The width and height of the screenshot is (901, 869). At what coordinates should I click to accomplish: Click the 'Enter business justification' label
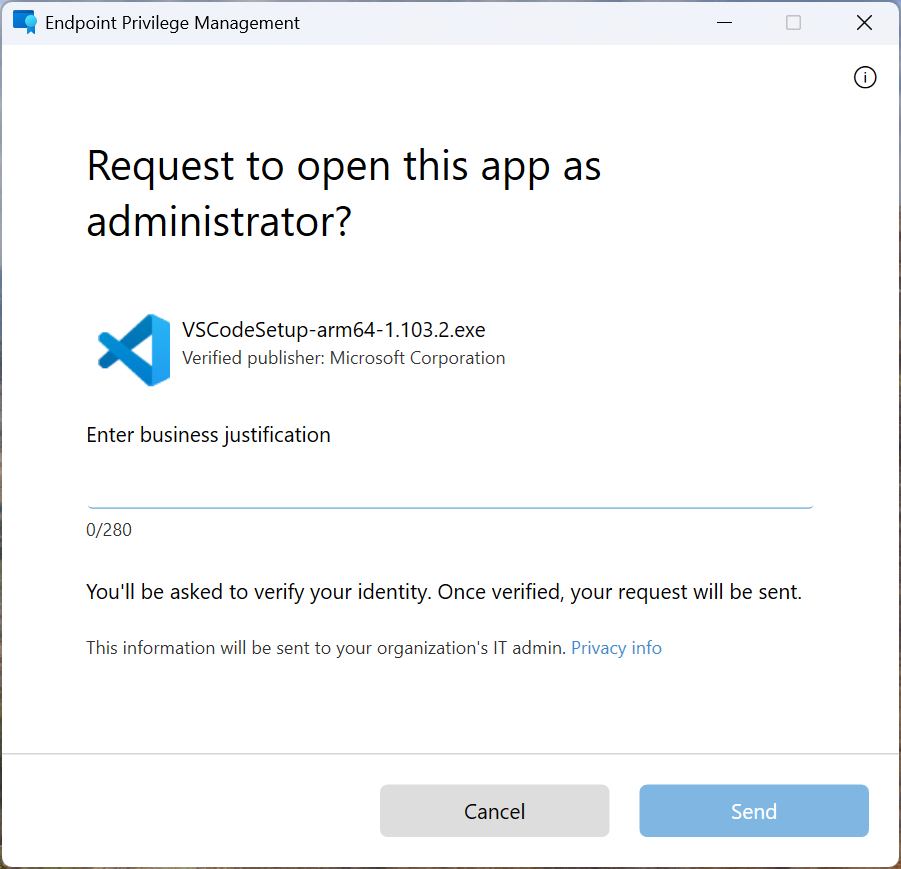(208, 435)
